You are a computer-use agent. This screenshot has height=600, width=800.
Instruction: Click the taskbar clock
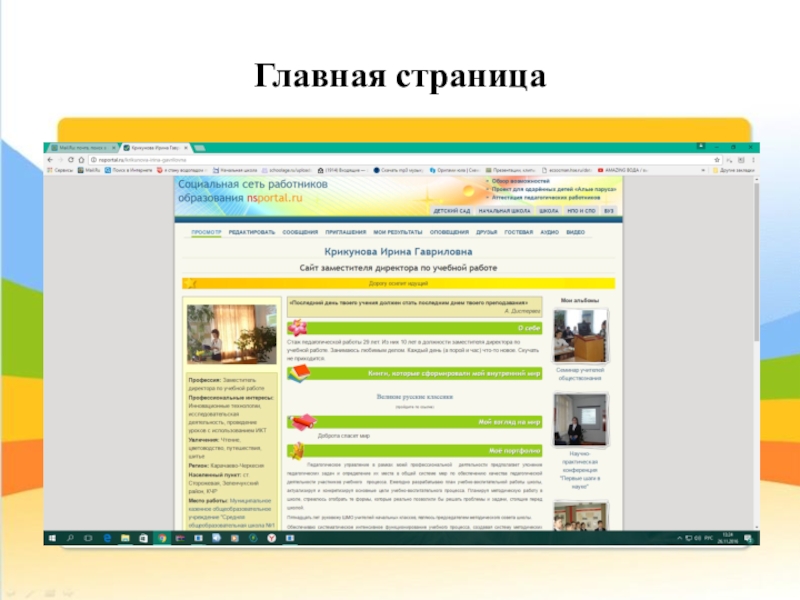[728, 538]
